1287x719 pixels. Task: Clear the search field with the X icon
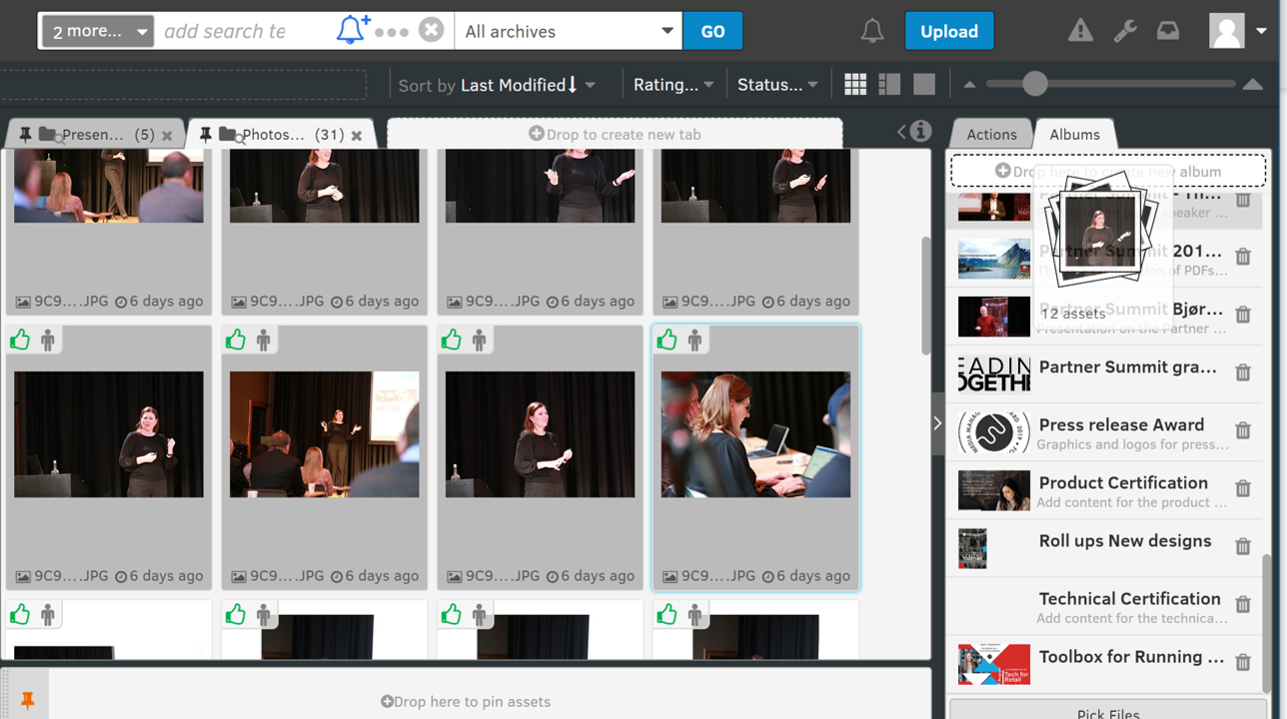pyautogui.click(x=431, y=31)
